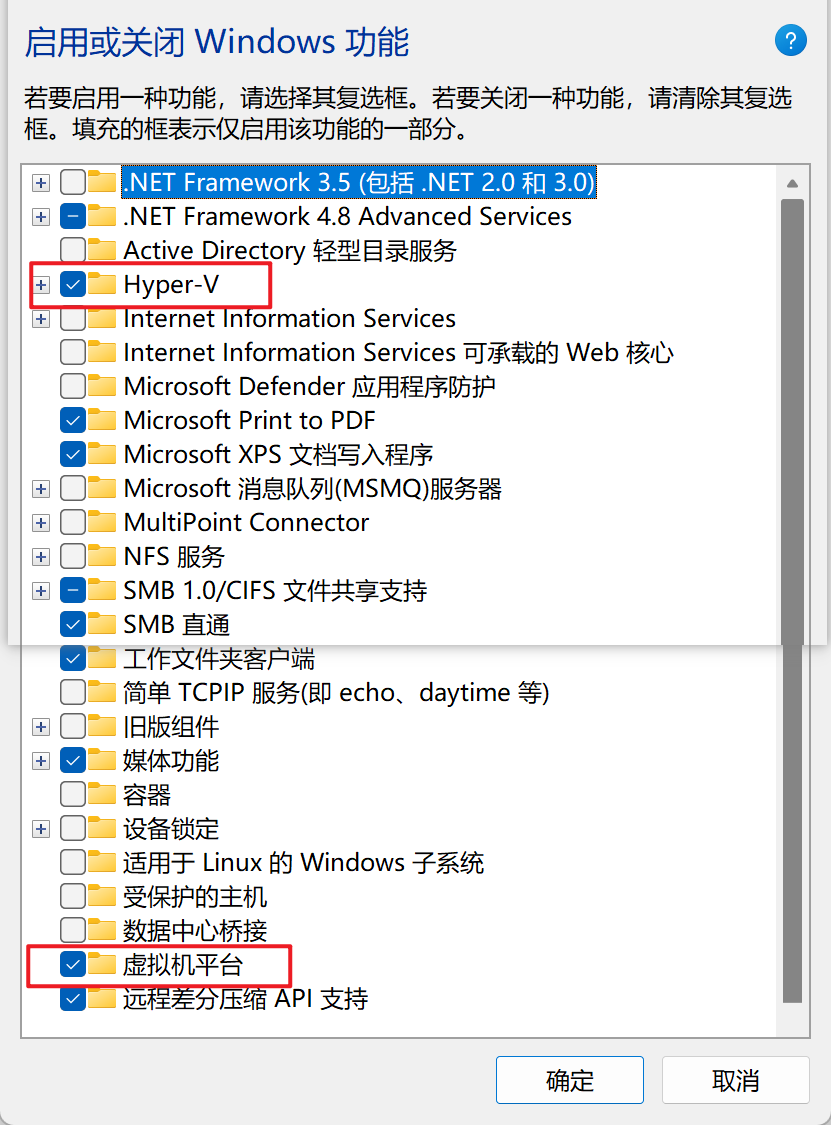Expand the Hyper-V tree node
This screenshot has width=831, height=1125.
tap(40, 285)
